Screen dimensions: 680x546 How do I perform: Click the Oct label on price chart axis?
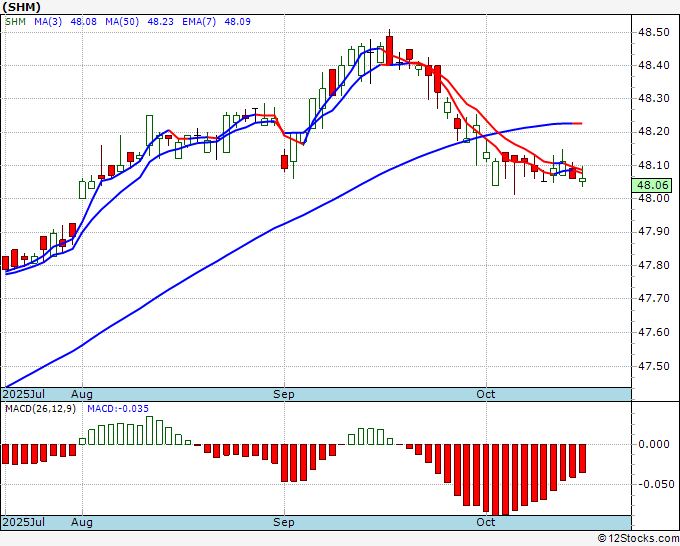(486, 394)
